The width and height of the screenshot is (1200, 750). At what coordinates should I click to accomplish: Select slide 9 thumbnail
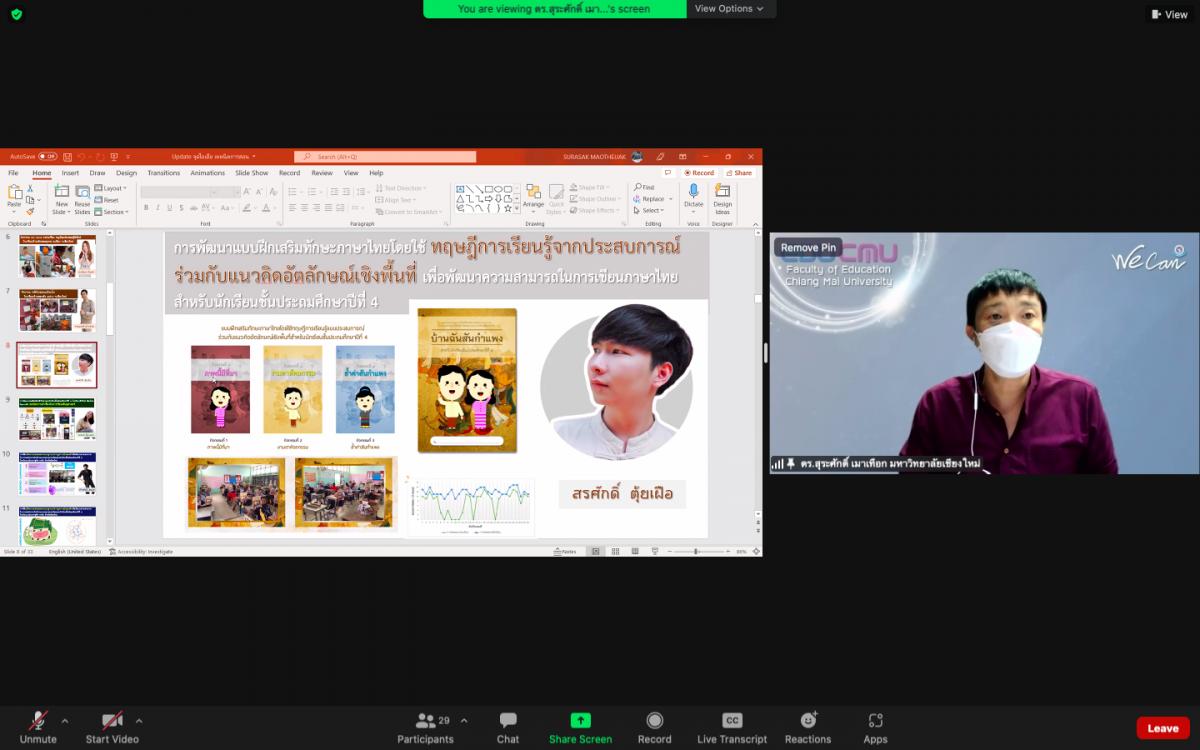[x=57, y=419]
